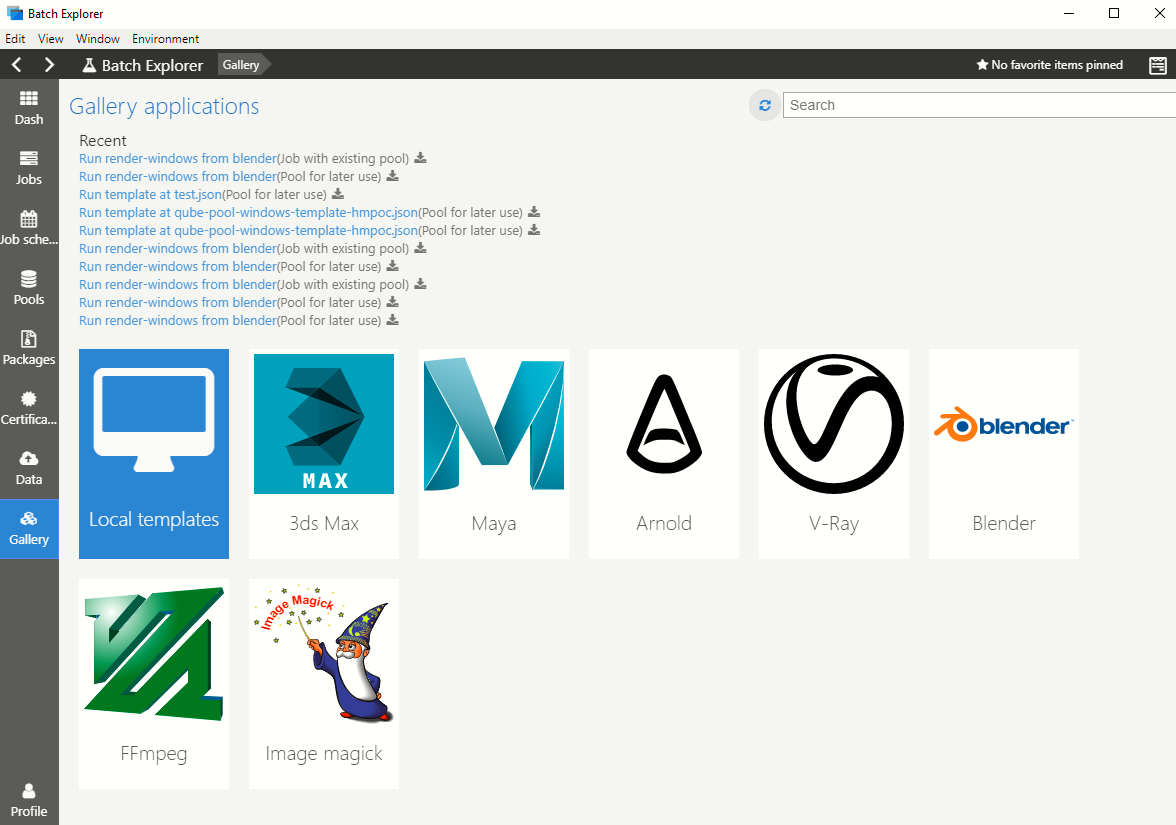
Task: Open the panel icon at header far right
Action: (1157, 65)
